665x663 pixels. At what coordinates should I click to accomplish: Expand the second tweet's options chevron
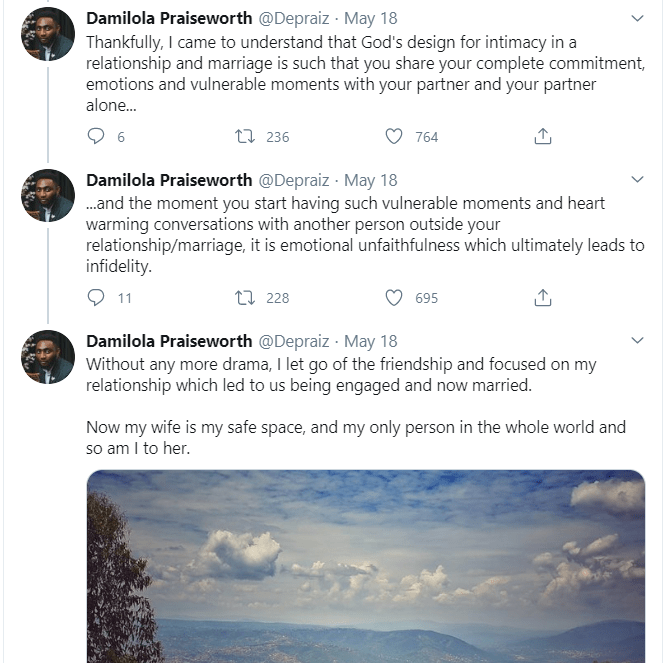638,180
